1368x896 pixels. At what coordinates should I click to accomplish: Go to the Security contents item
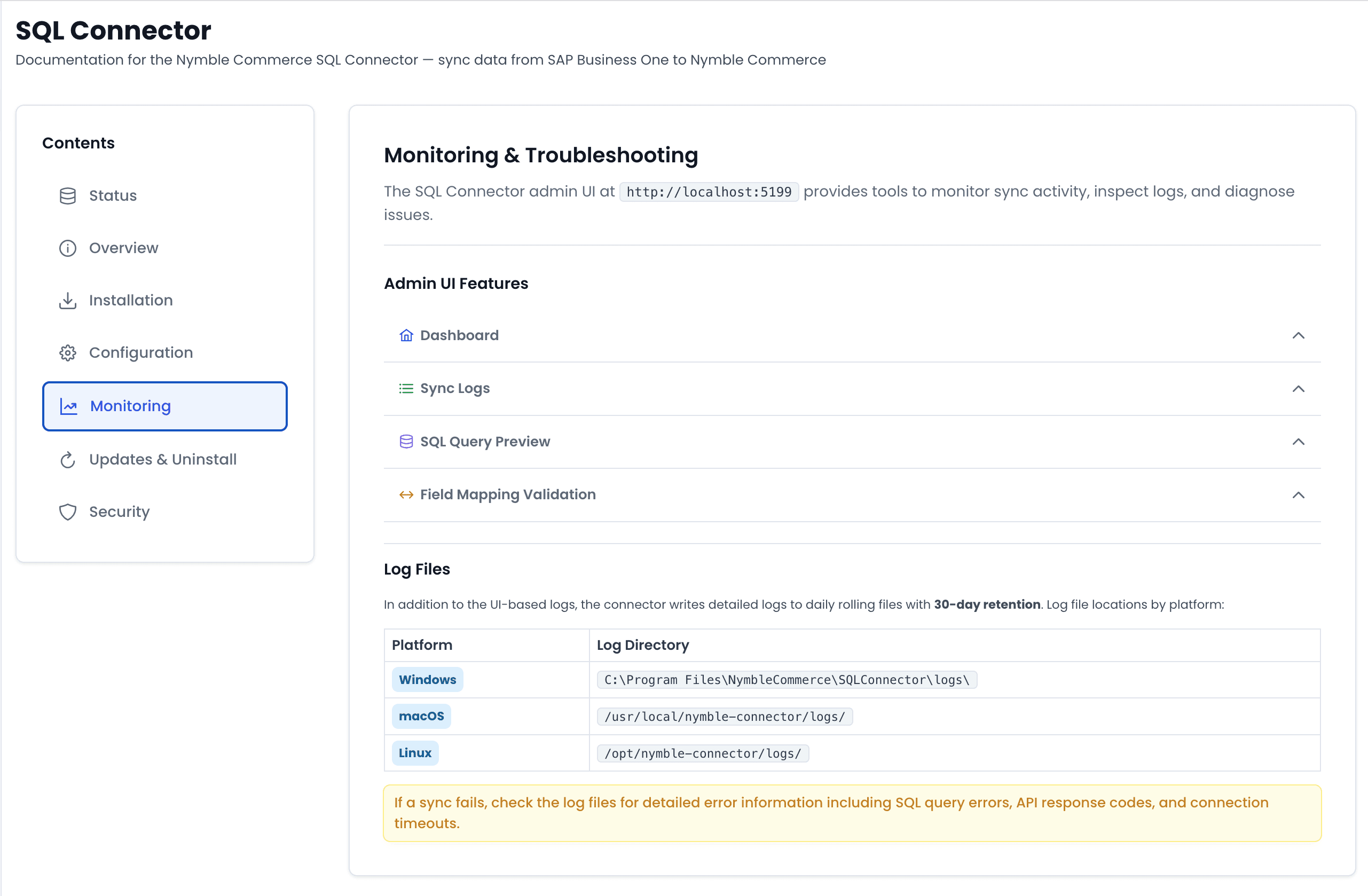[x=120, y=512]
